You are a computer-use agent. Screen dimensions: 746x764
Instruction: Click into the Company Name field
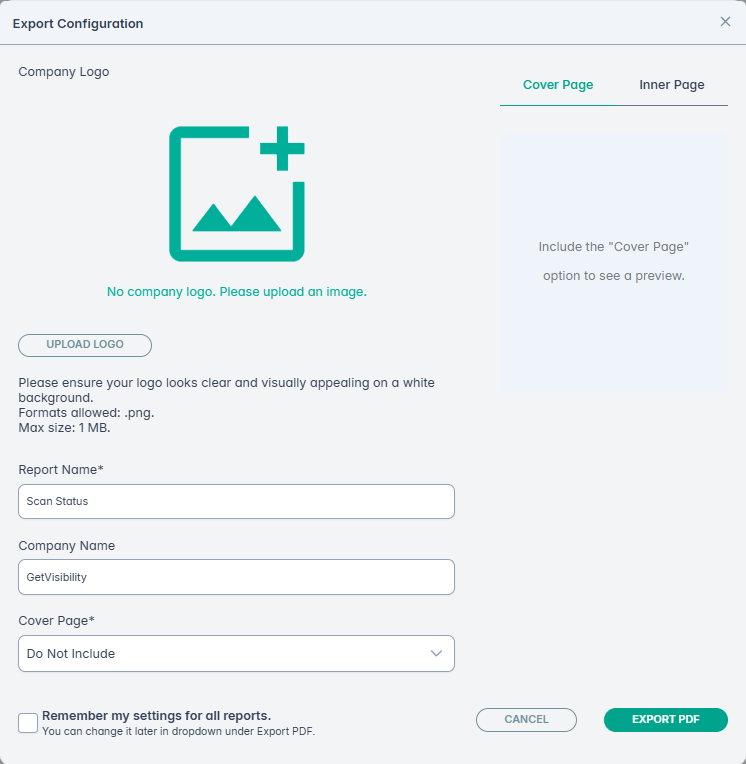[236, 577]
